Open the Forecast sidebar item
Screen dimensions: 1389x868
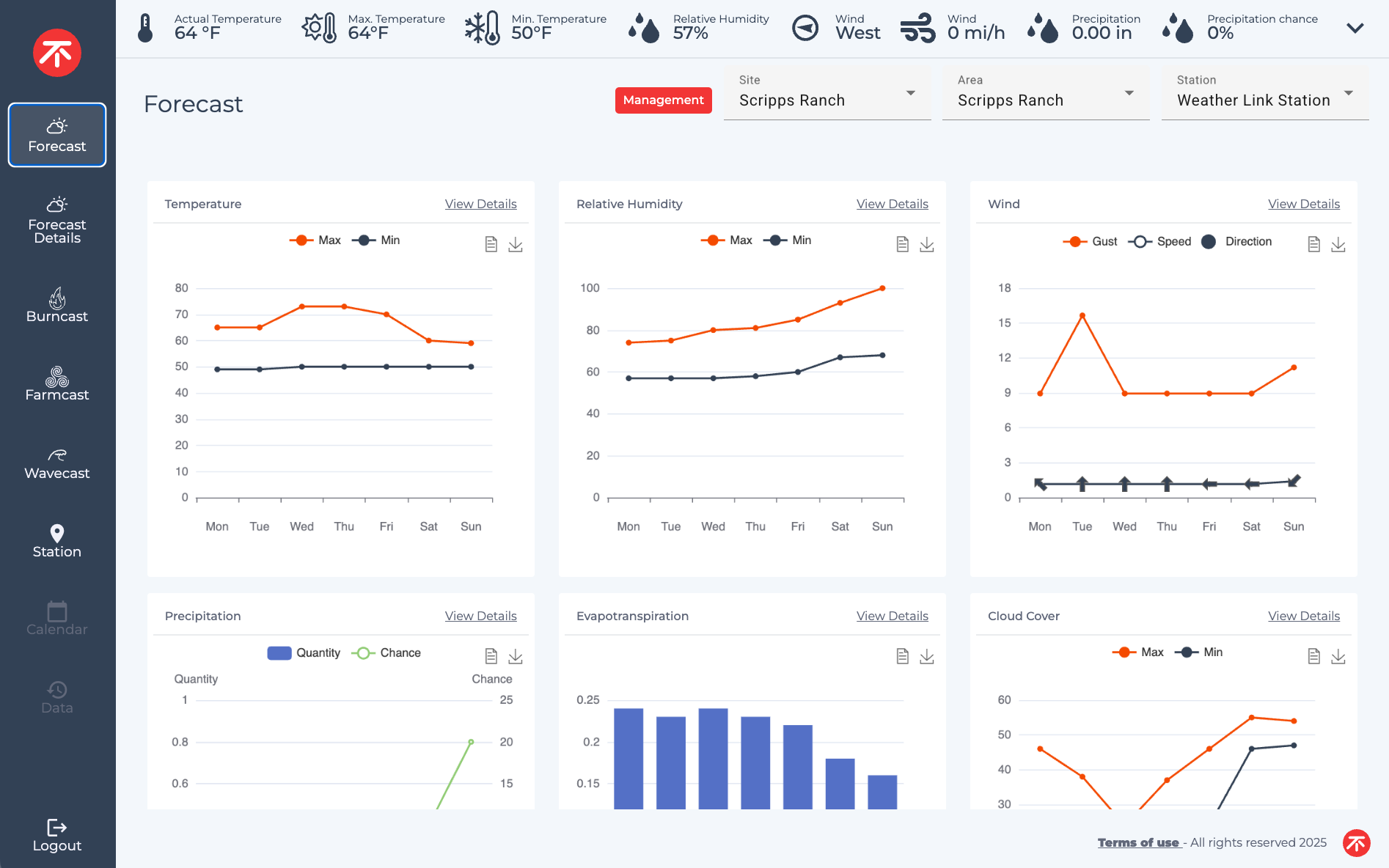[x=57, y=135]
